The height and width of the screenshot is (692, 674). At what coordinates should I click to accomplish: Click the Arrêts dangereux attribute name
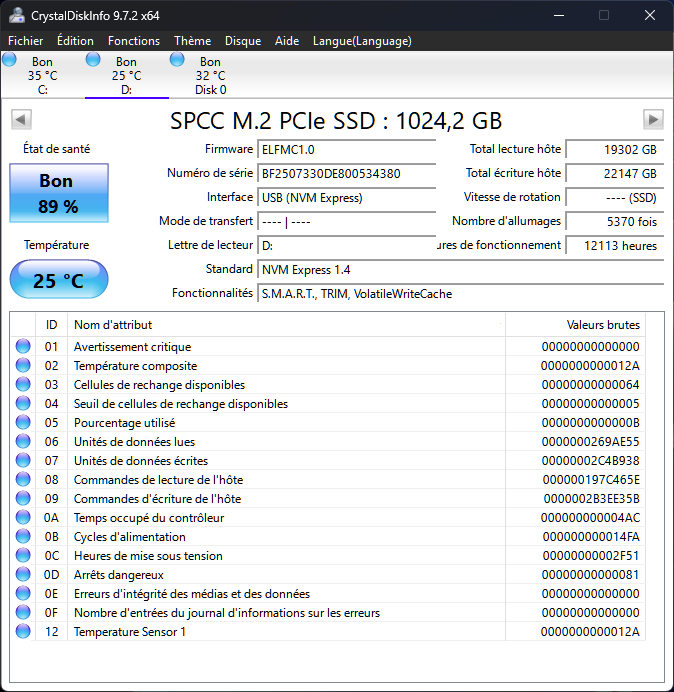[x=119, y=575]
